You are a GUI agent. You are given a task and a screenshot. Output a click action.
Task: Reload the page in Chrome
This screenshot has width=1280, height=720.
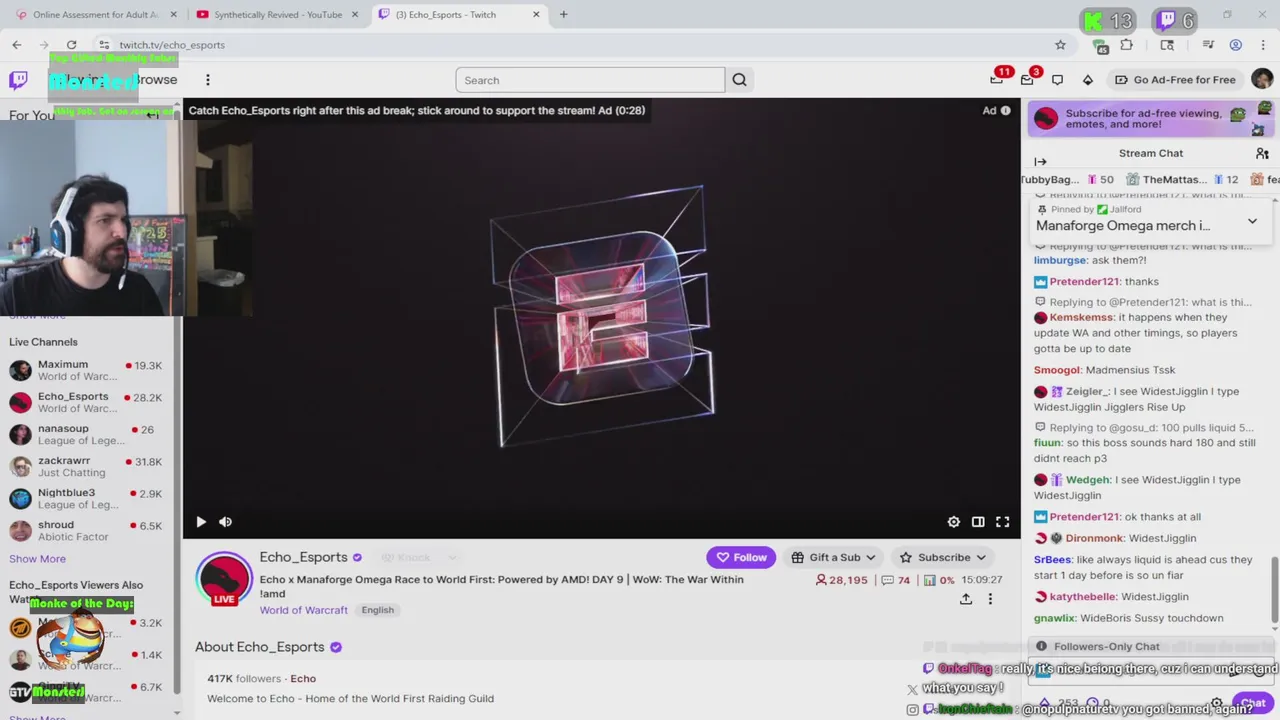point(71,45)
